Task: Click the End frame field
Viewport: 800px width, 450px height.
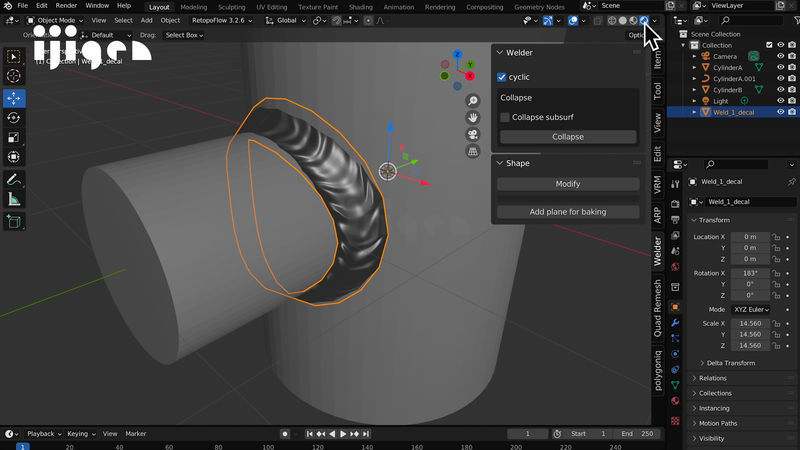Action: pyautogui.click(x=637, y=434)
